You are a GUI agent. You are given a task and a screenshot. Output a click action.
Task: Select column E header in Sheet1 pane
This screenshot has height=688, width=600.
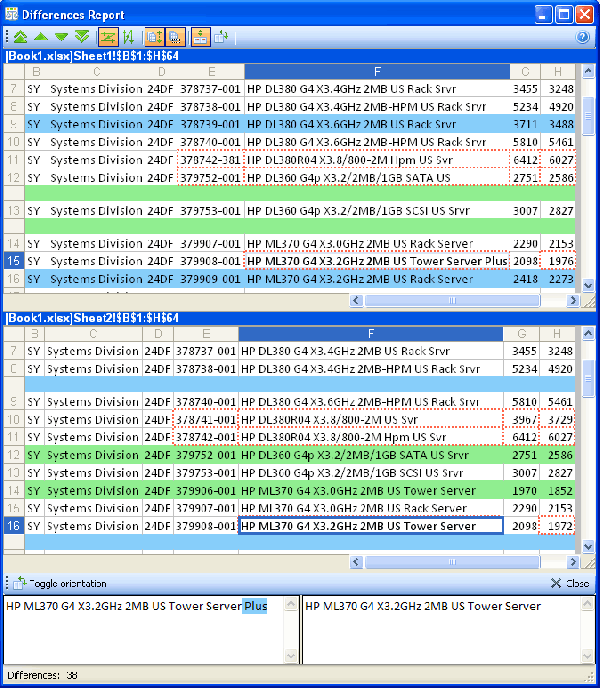coord(211,72)
